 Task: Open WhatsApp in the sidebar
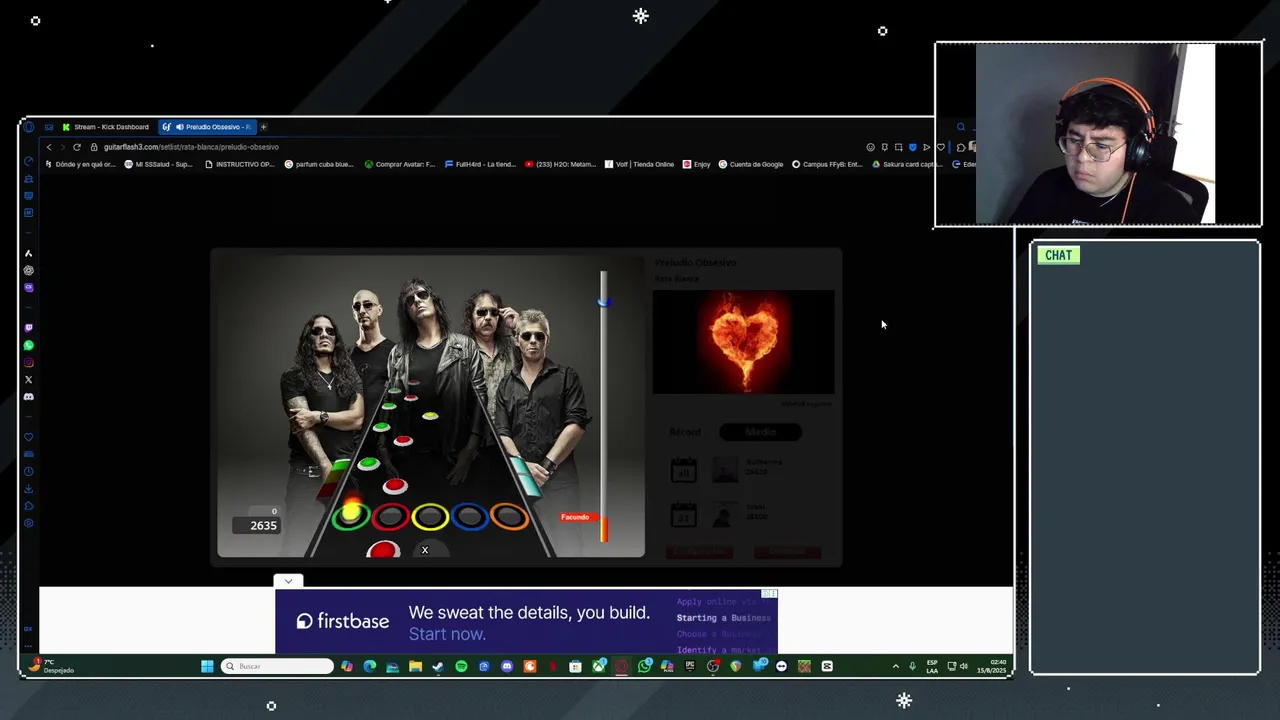click(x=28, y=345)
